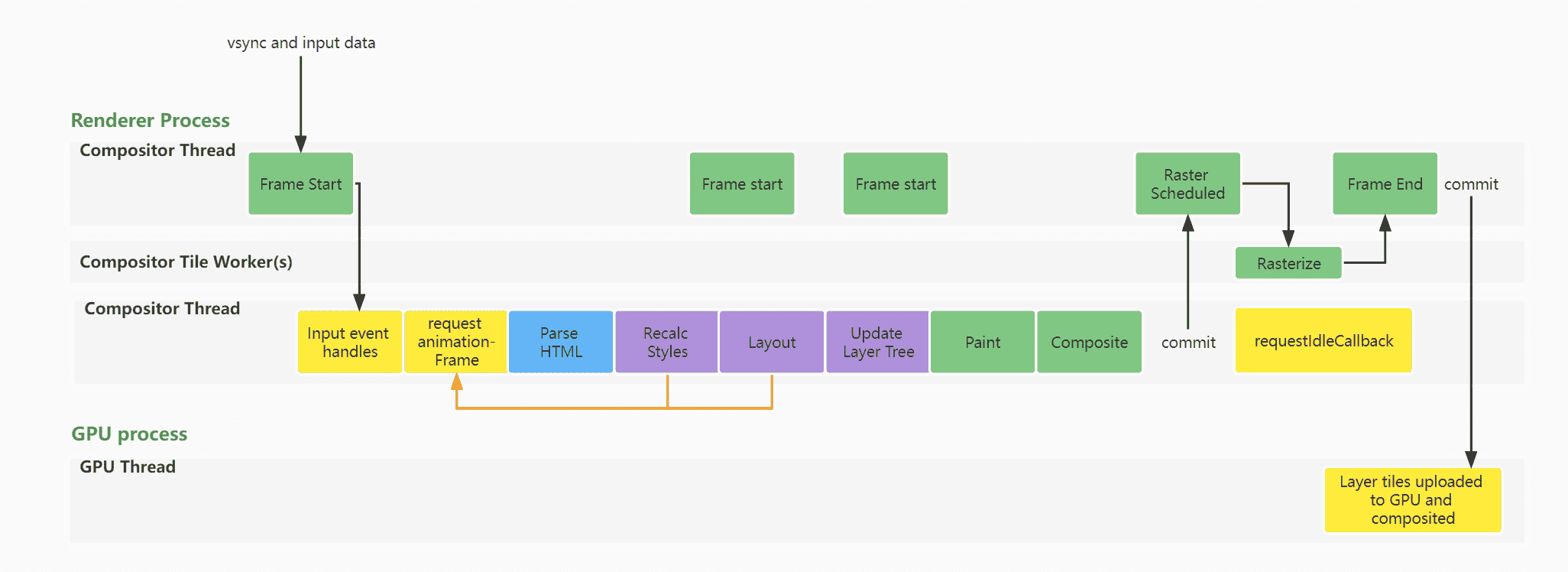Viewport: 1568px width, 572px height.
Task: Select the Input event handles block
Action: click(349, 343)
